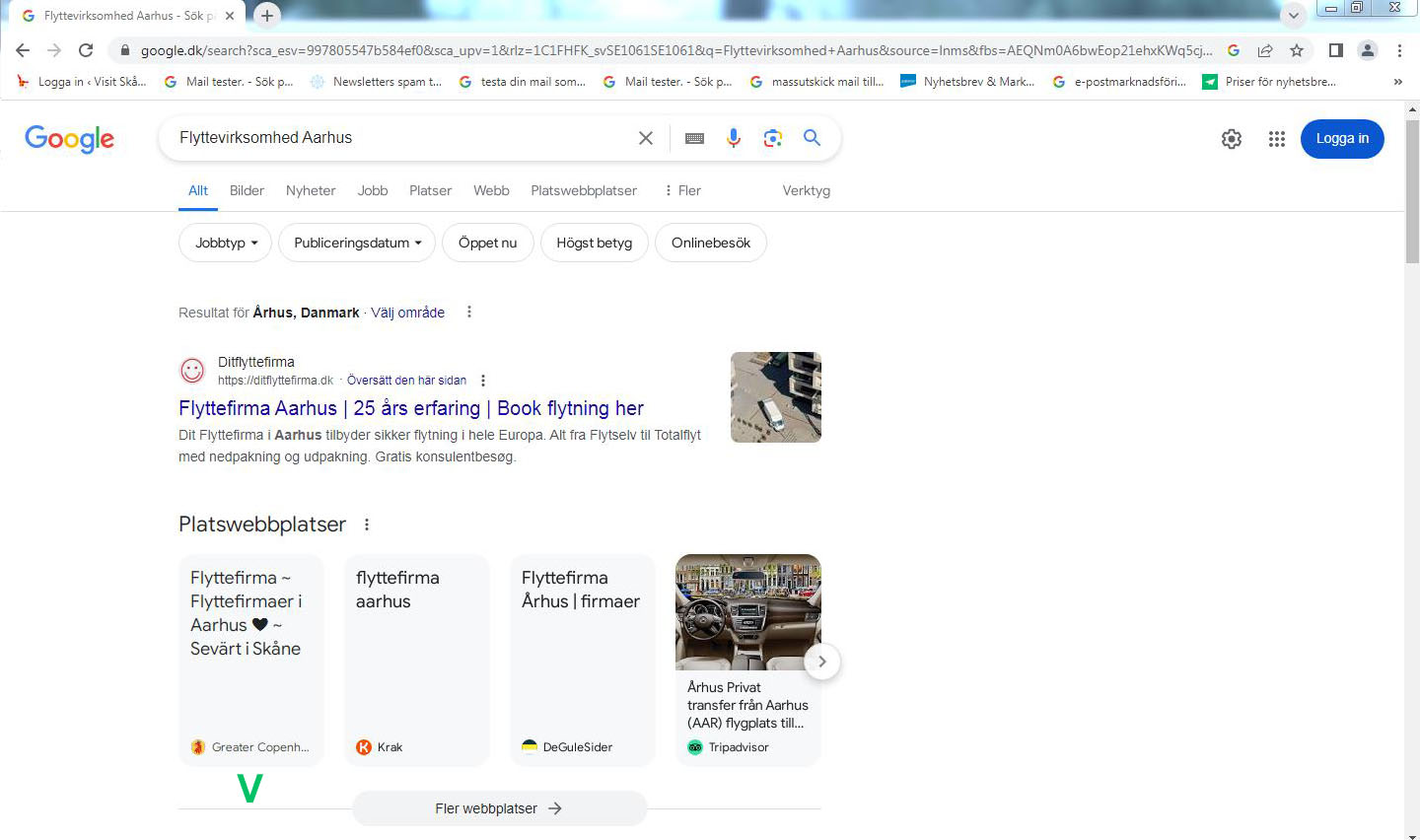This screenshot has width=1420, height=840.
Task: Open the Priser för nyhetsbre... bookmark
Action: [1269, 82]
